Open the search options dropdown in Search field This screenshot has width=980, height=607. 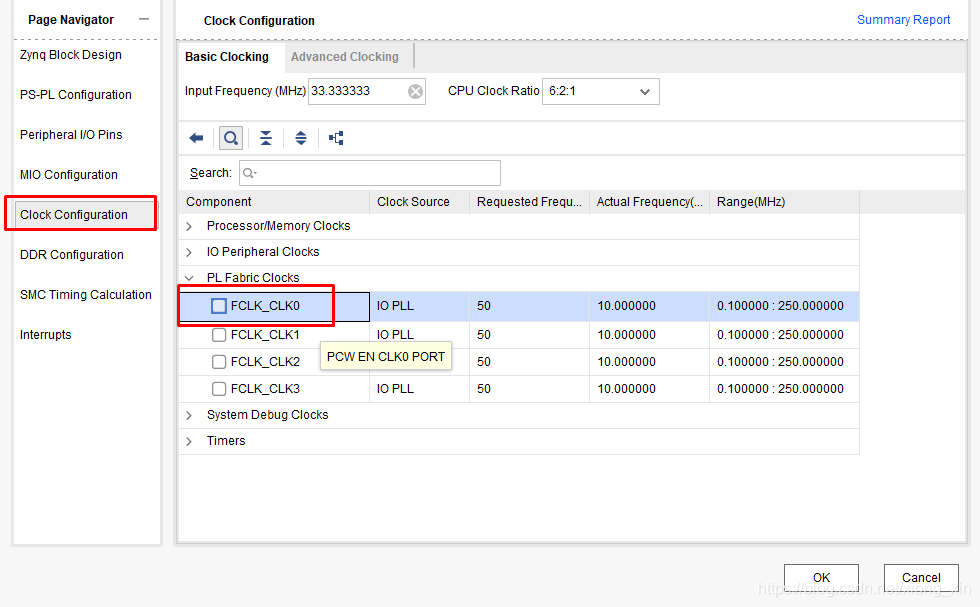point(249,173)
